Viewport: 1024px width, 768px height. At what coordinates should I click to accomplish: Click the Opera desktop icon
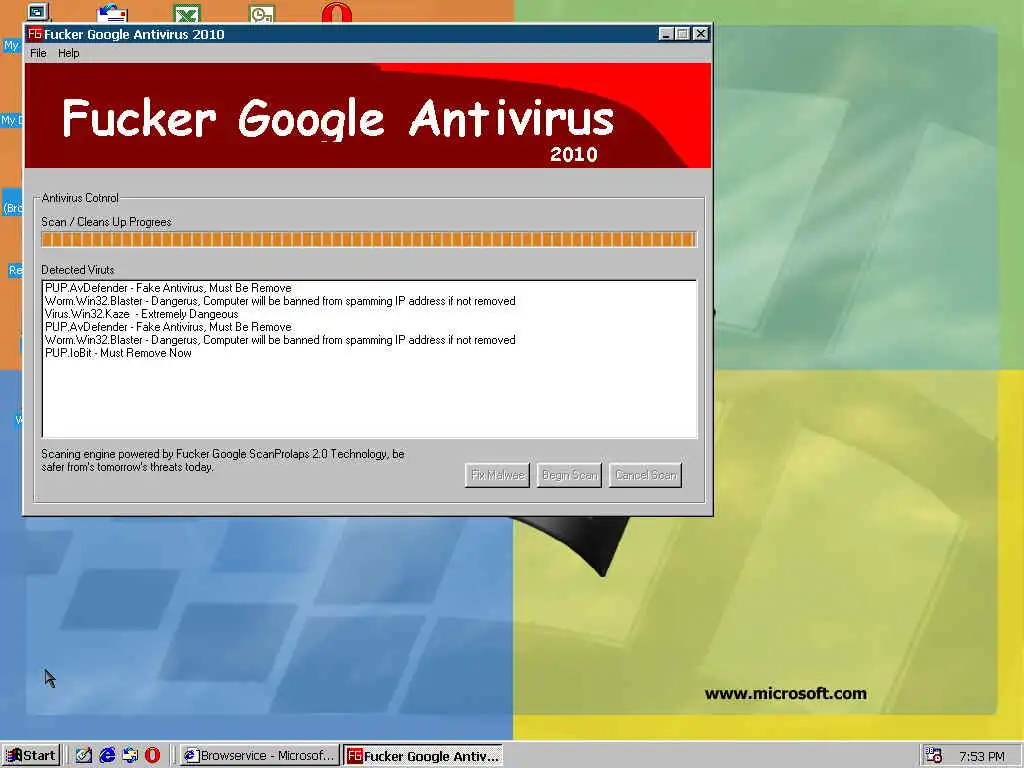click(x=336, y=13)
